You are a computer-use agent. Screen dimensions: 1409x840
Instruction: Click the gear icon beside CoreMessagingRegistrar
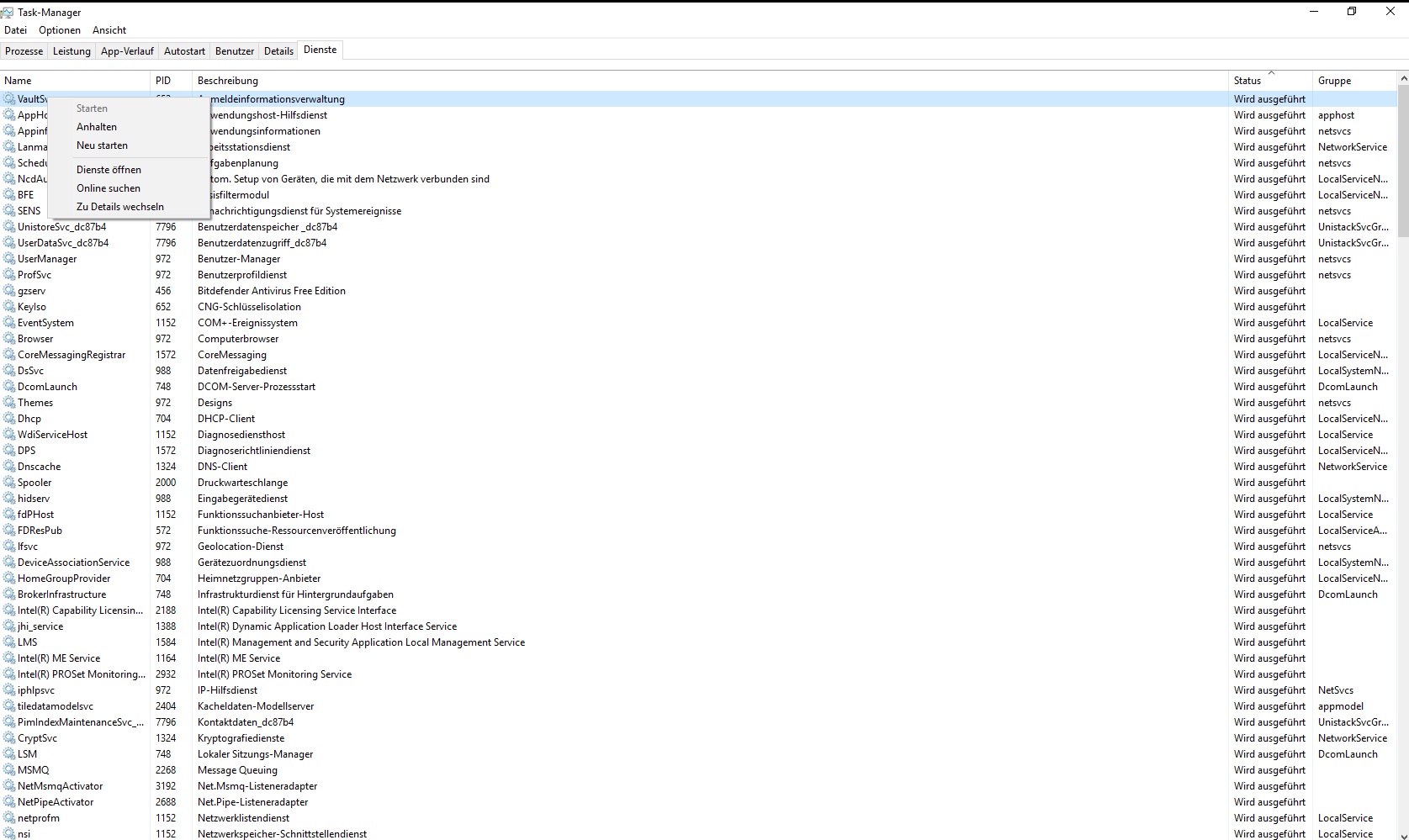coord(9,355)
